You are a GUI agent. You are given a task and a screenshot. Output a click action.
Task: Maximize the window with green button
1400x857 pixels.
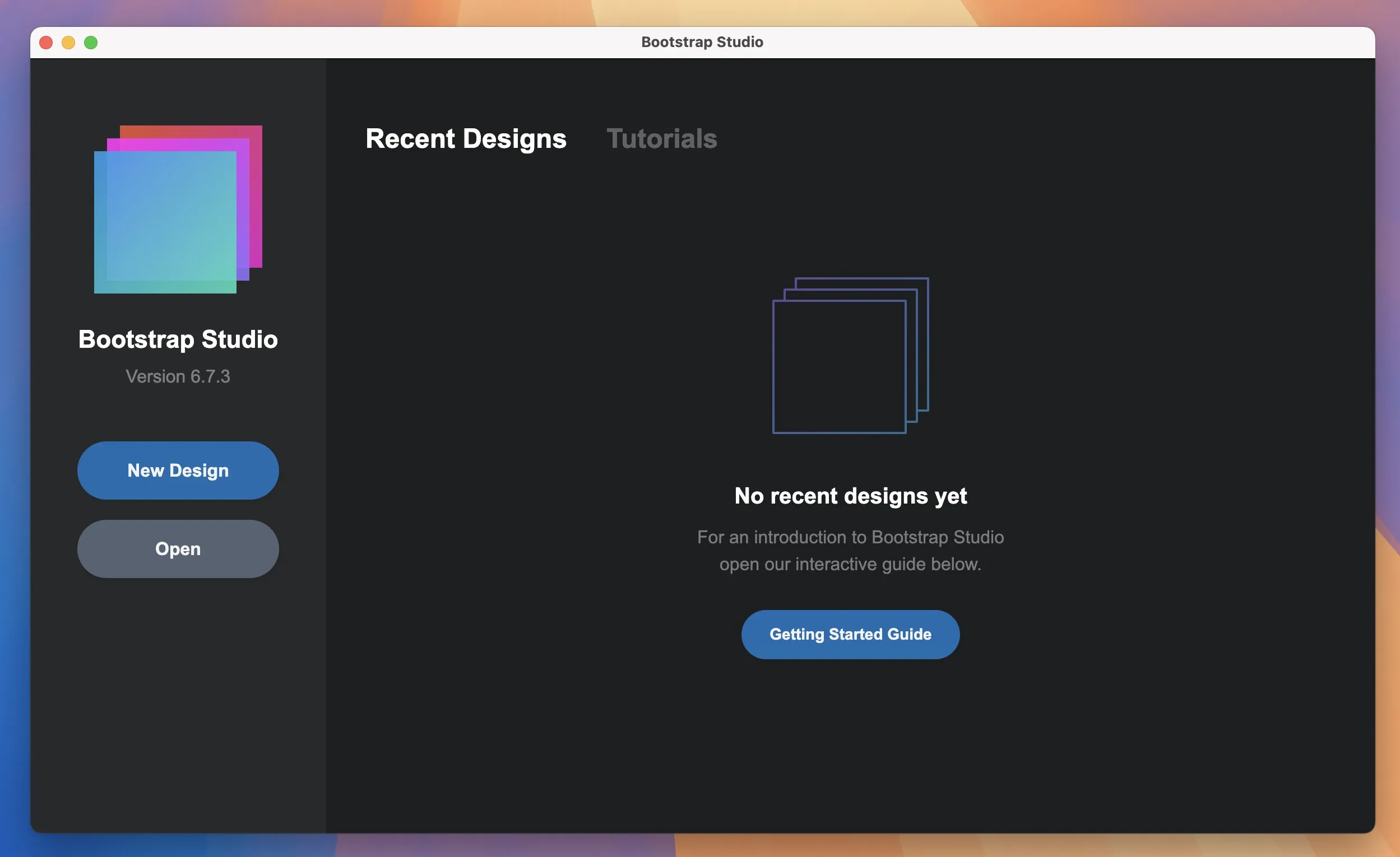point(91,43)
